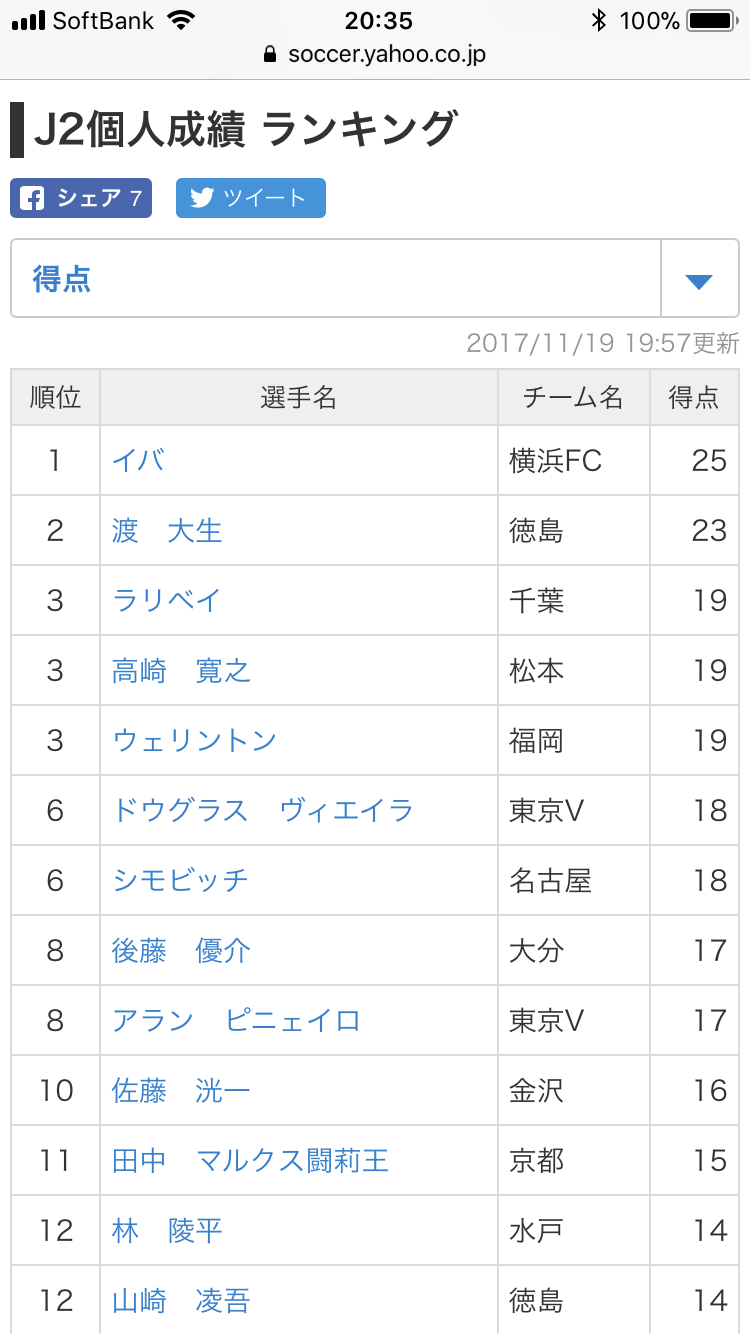
Task: Tap the Wi-Fi icon in status bar
Action: click(181, 20)
